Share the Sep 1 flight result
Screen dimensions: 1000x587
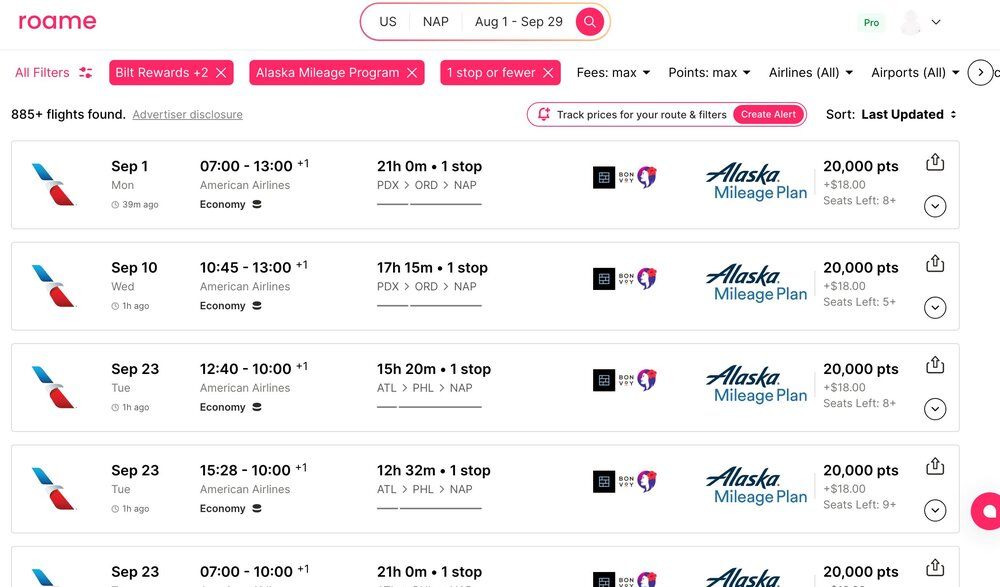tap(935, 162)
